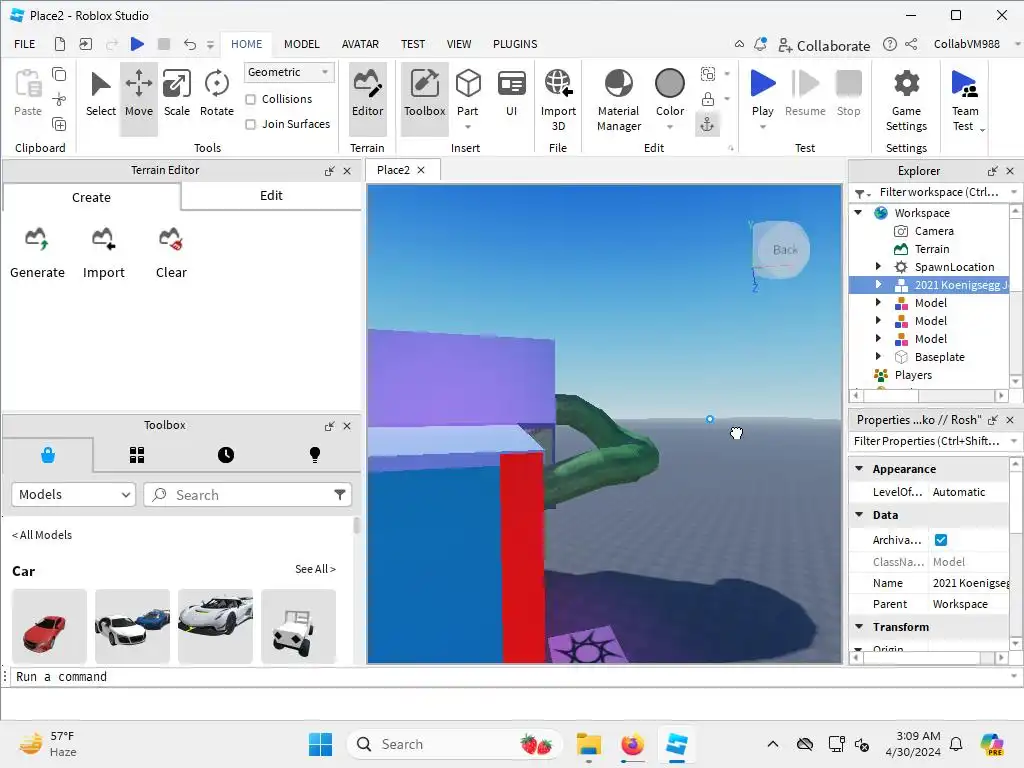
Task: Open the FILE menu
Action: tap(25, 44)
